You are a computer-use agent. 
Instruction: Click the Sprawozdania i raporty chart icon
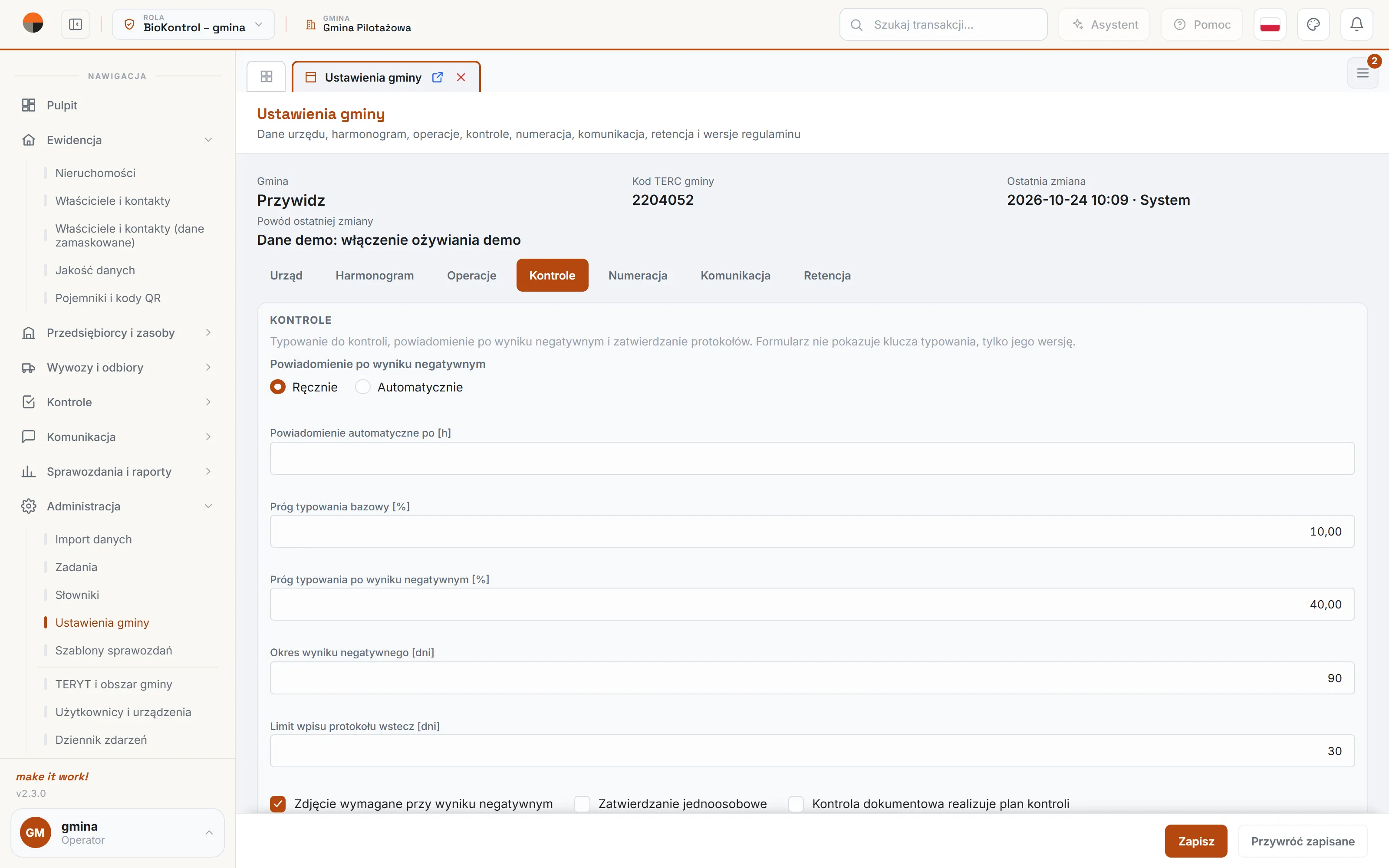tap(29, 472)
